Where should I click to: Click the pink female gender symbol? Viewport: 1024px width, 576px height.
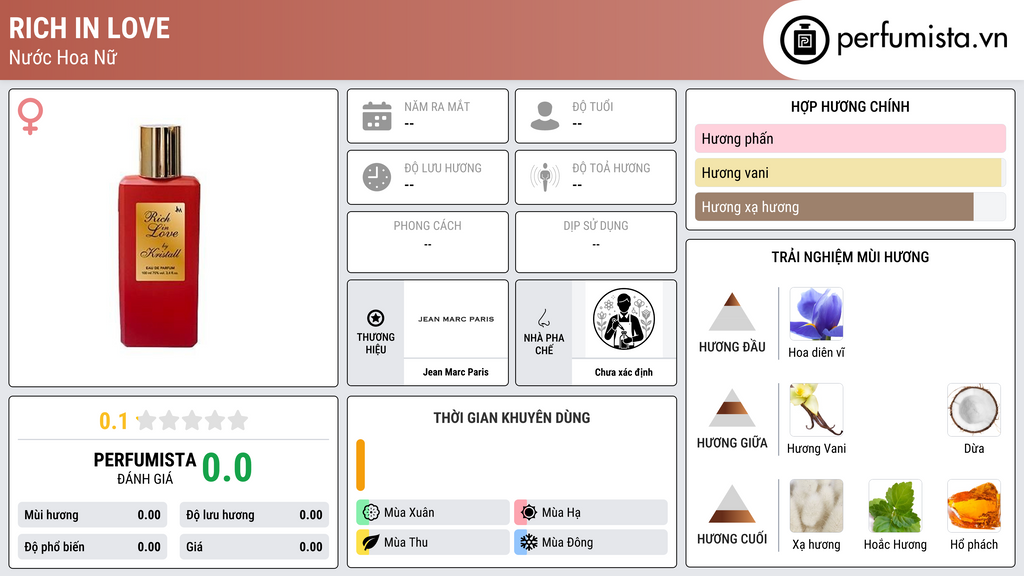30,116
